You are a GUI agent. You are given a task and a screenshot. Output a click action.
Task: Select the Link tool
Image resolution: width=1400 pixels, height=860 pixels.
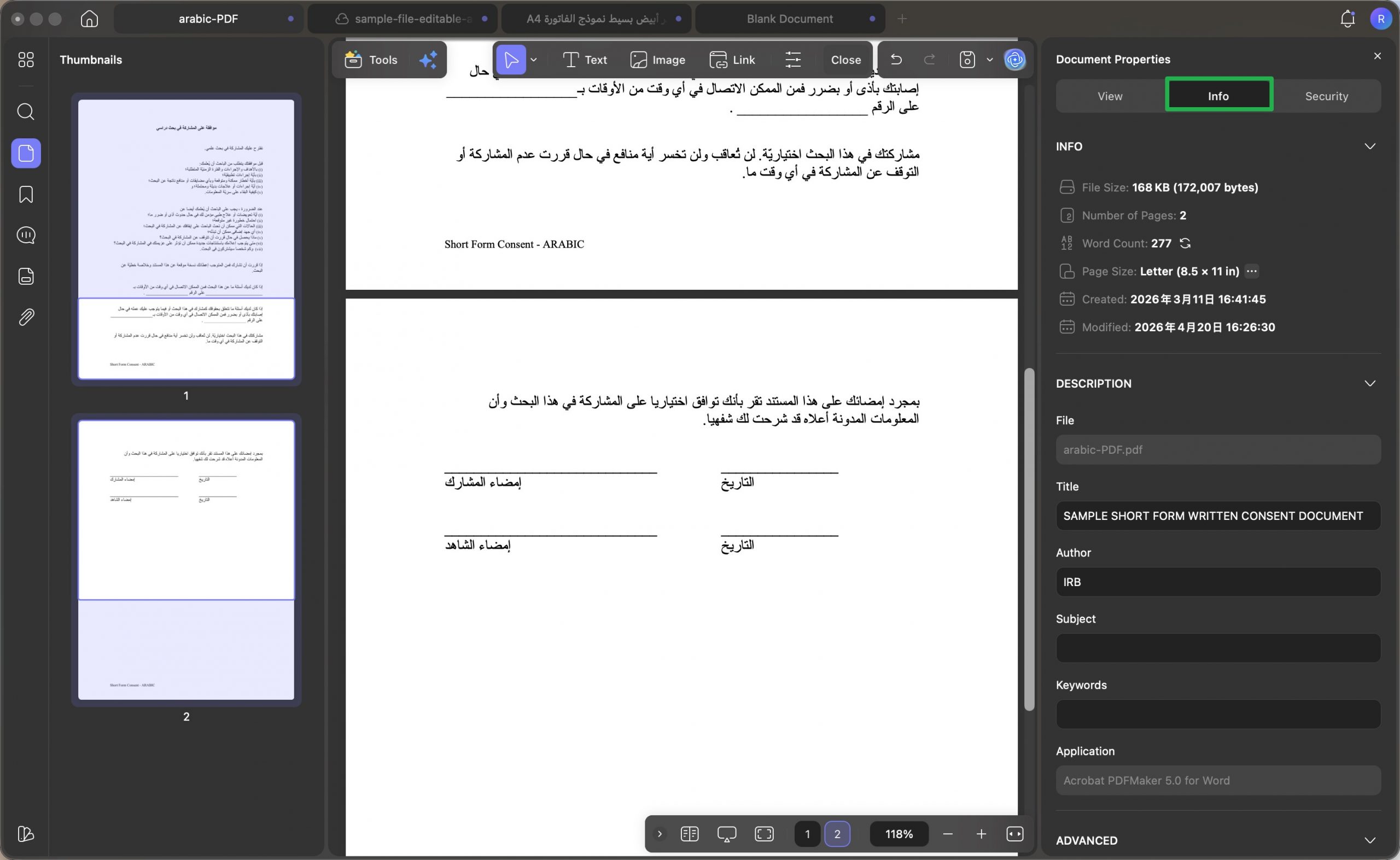coord(732,60)
